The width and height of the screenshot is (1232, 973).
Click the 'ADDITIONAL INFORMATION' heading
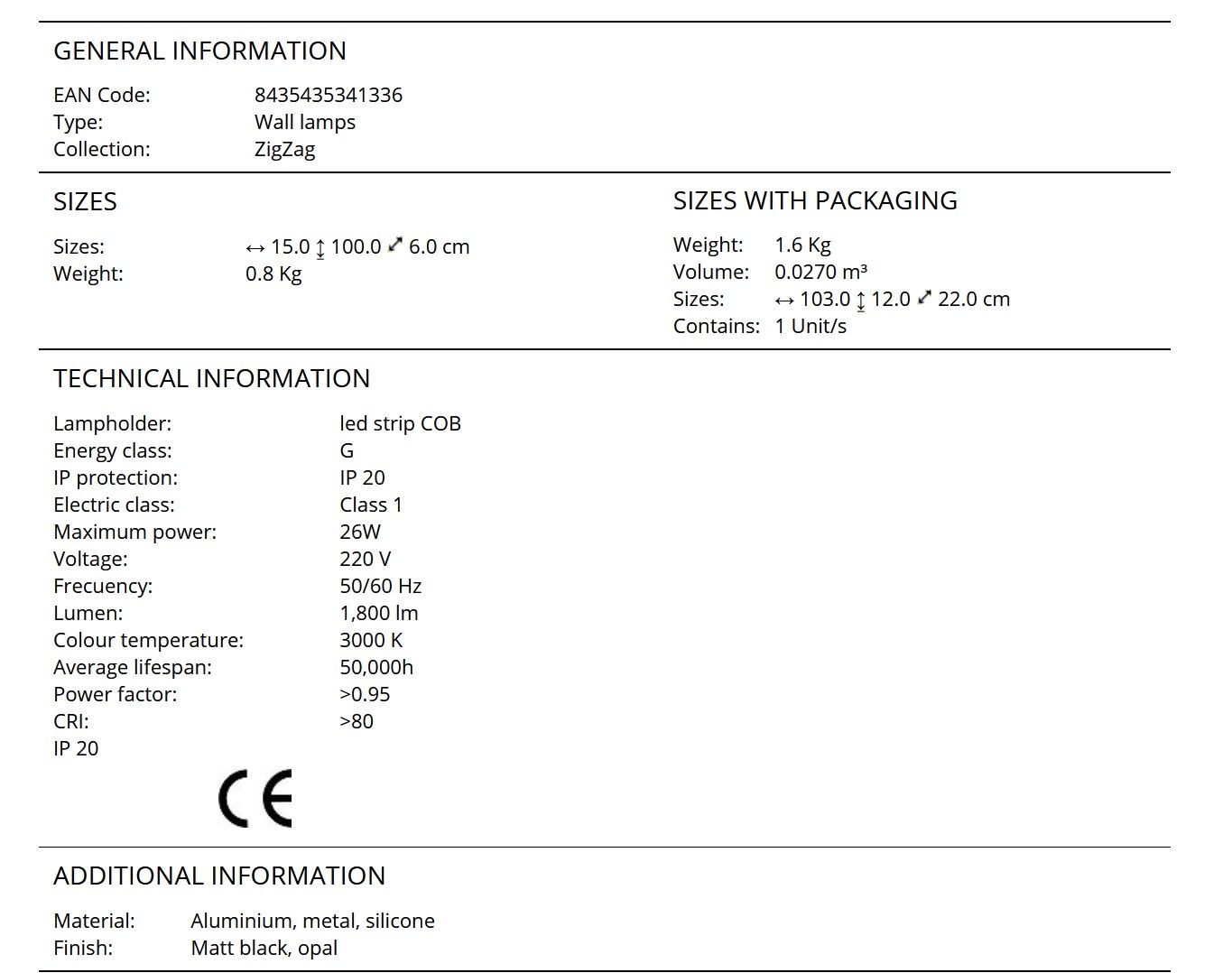click(x=219, y=876)
